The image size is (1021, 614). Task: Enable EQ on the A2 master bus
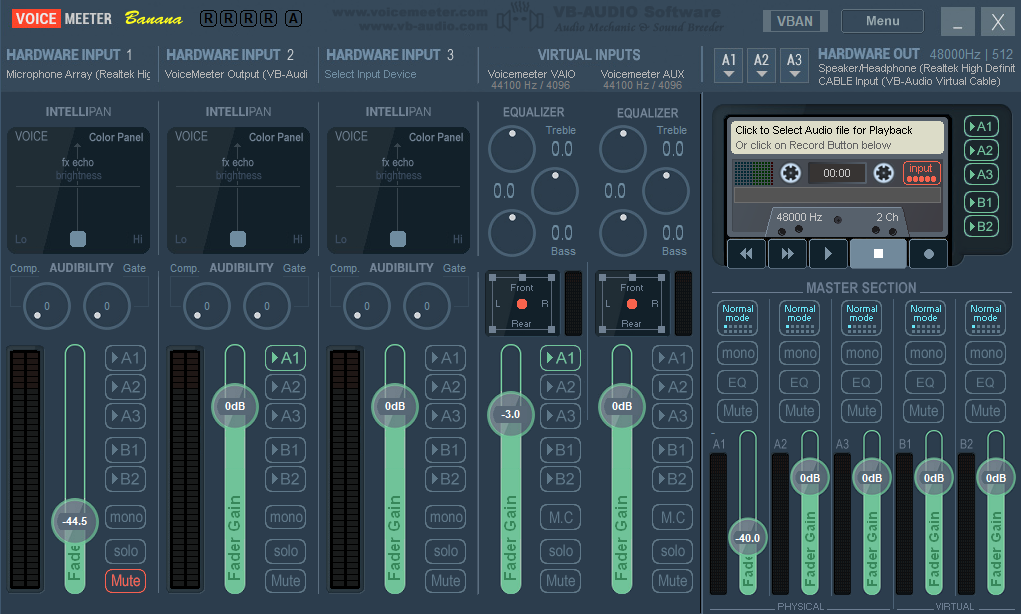point(799,382)
